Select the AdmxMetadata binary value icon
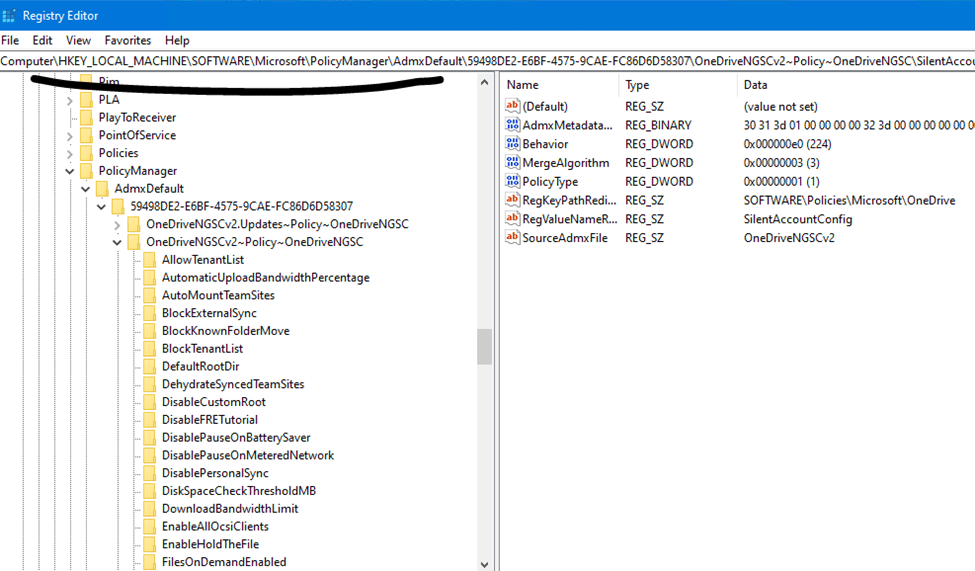Image resolution: width=975 pixels, height=571 pixels. [513, 125]
